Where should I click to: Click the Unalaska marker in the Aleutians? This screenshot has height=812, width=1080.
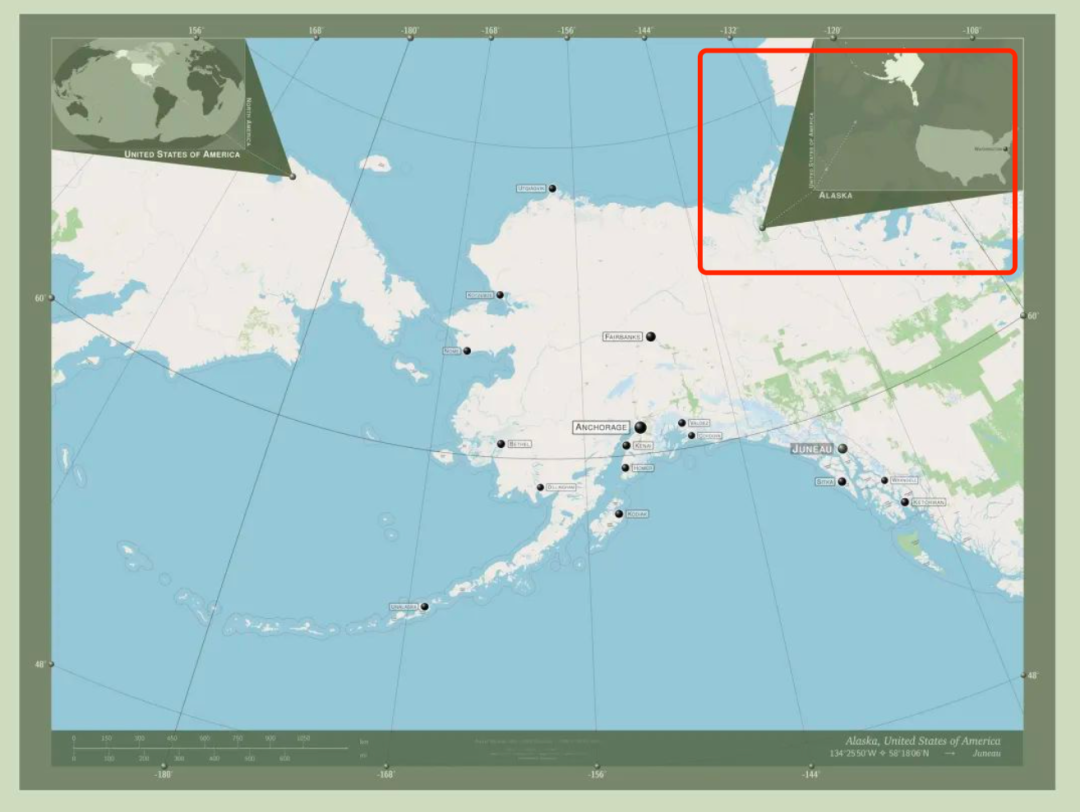(424, 606)
